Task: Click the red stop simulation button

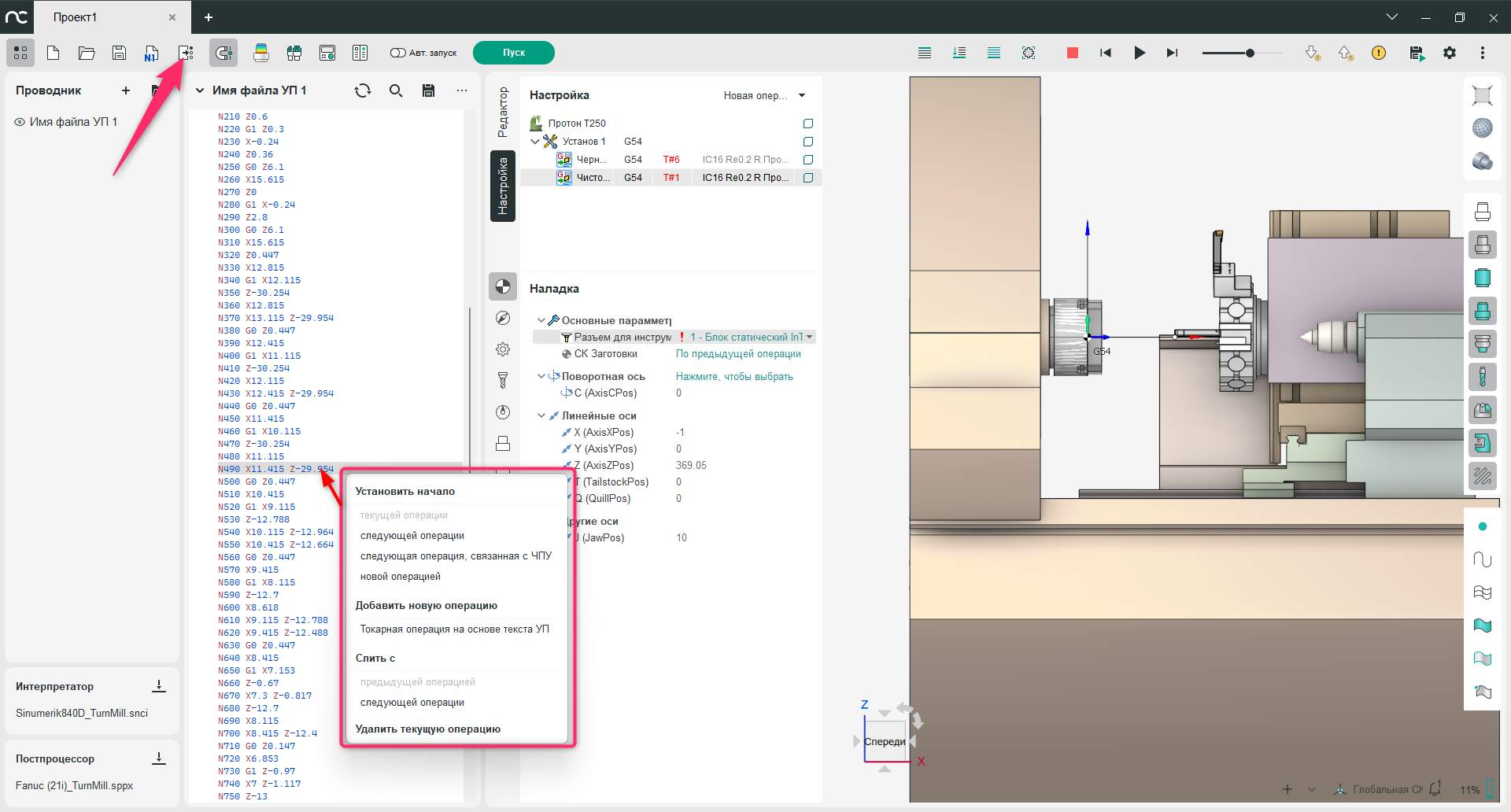Action: [1072, 53]
